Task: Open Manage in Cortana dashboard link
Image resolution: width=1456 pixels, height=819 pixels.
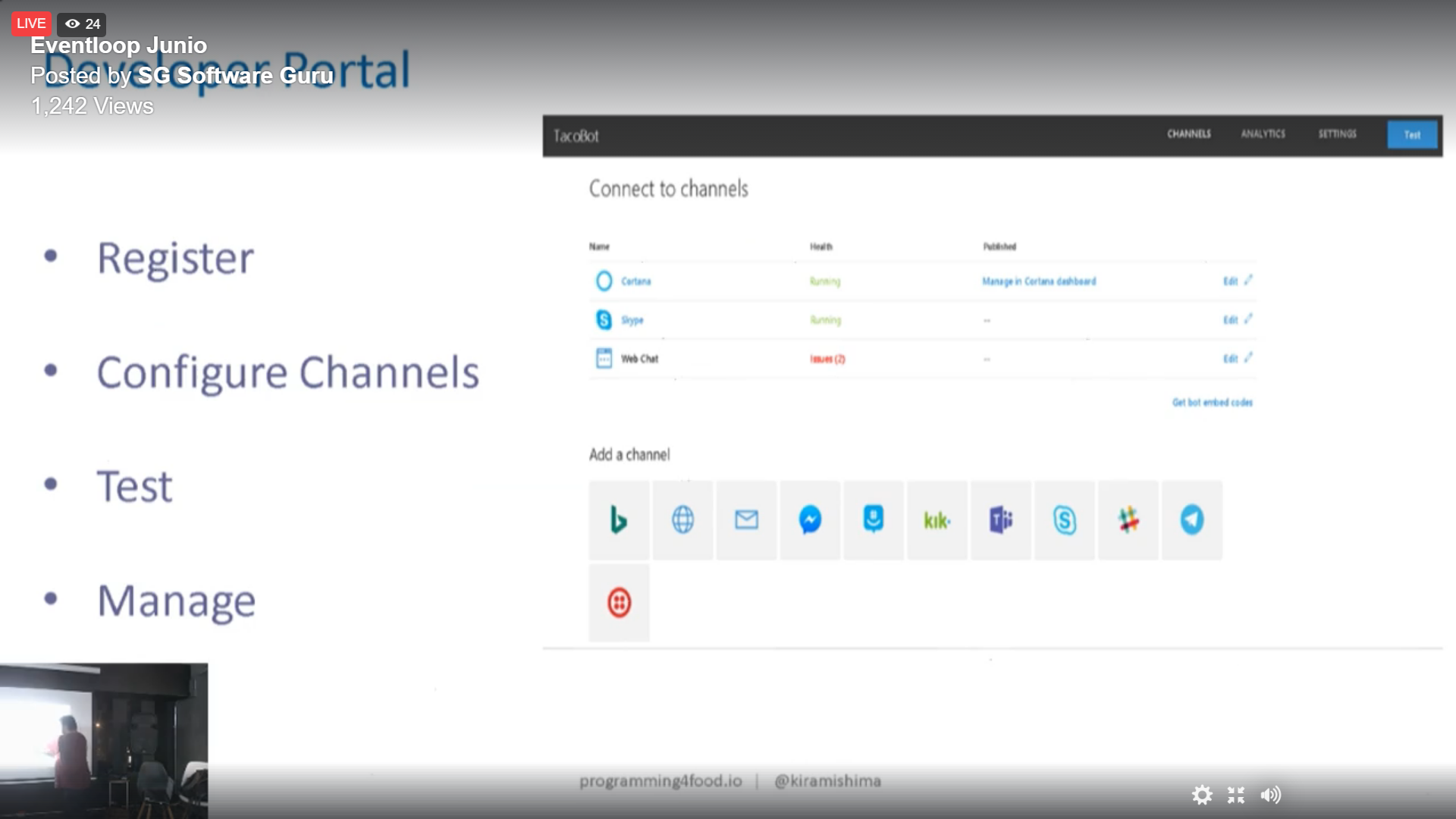Action: point(1039,281)
